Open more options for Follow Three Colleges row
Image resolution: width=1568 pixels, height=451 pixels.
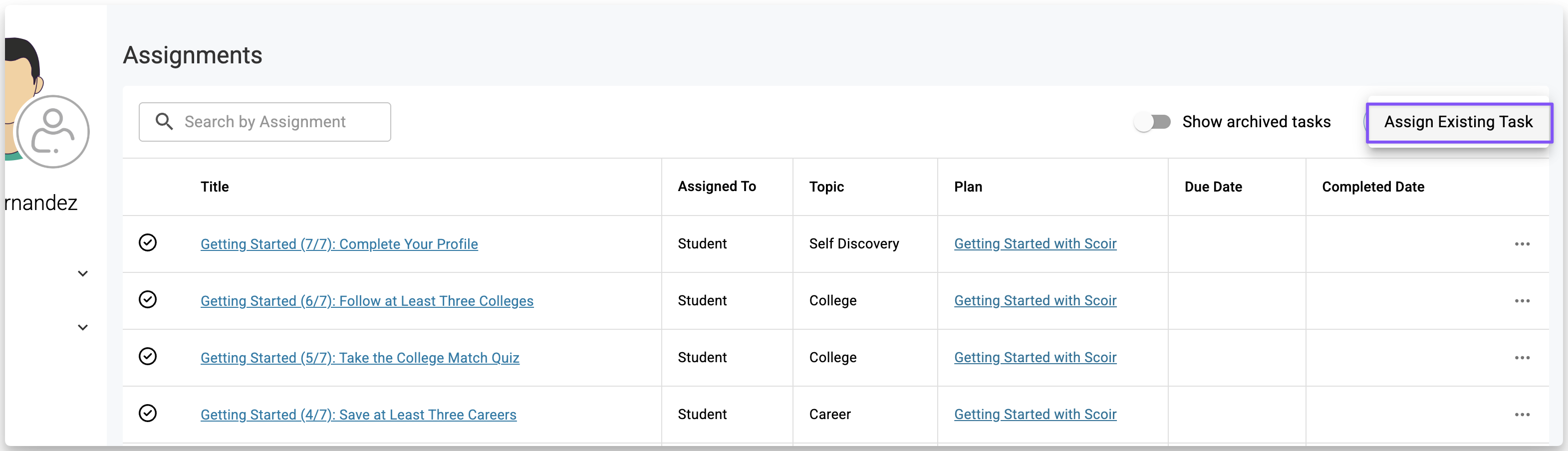pyautogui.click(x=1522, y=301)
